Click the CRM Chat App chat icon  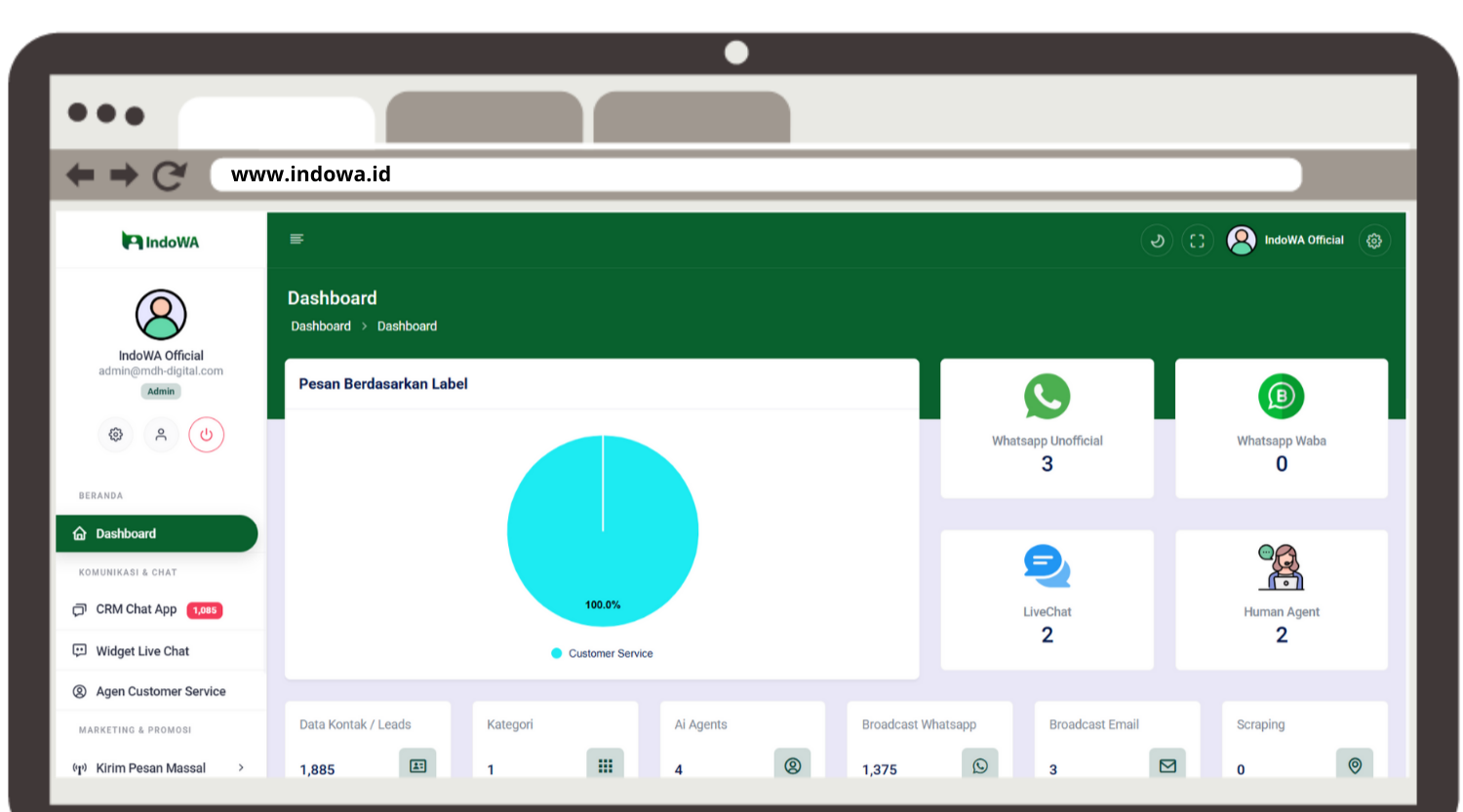pos(80,609)
